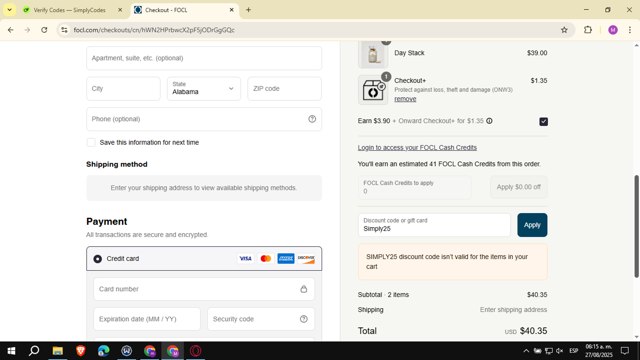This screenshot has width=640, height=360.
Task: Click the Total $40.35 amount
Action: pyautogui.click(x=533, y=331)
